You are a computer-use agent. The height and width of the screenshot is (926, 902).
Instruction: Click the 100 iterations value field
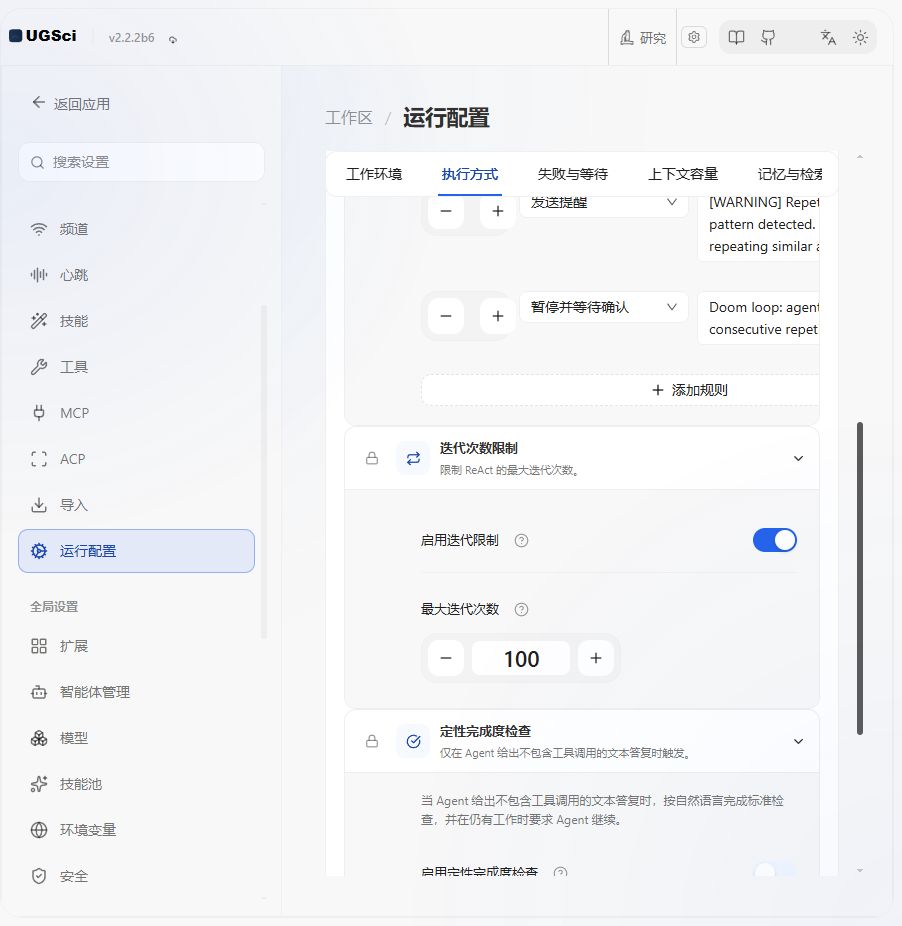[521, 658]
